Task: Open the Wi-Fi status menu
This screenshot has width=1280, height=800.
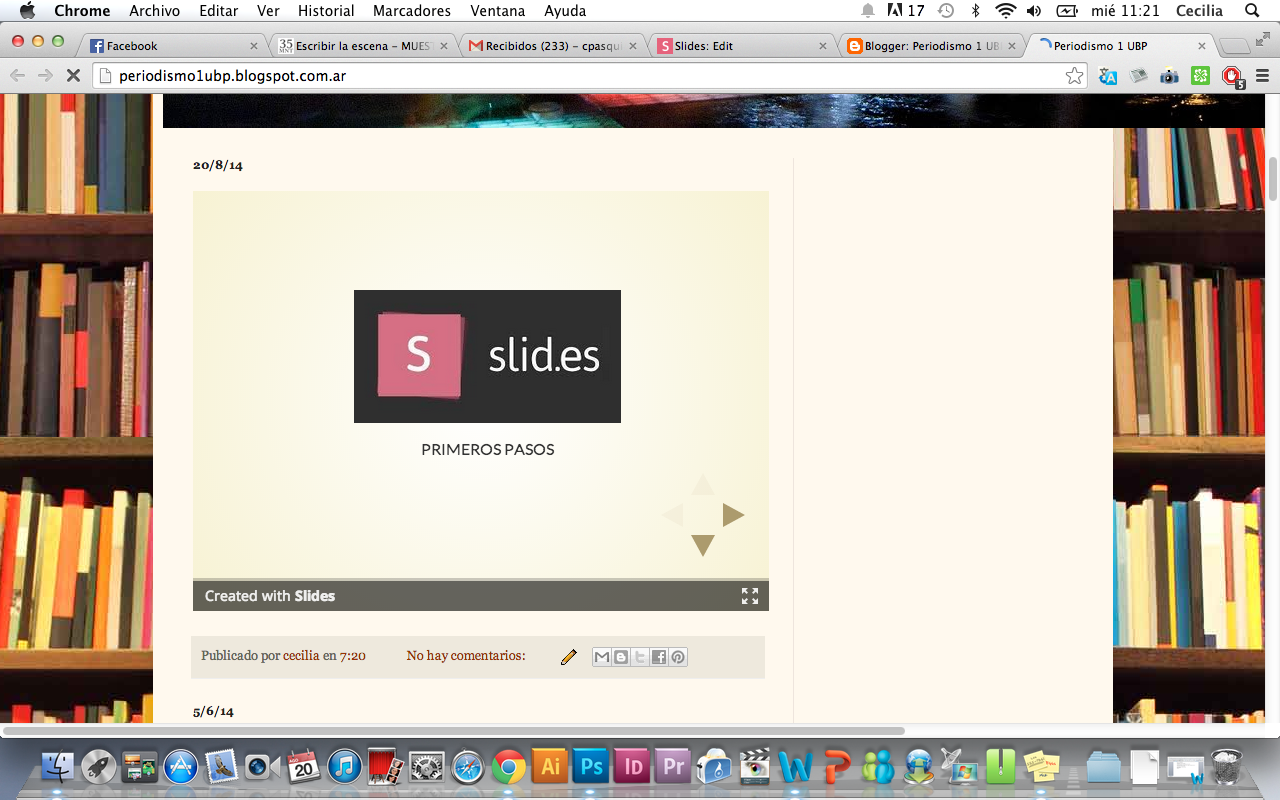Action: [x=1006, y=11]
